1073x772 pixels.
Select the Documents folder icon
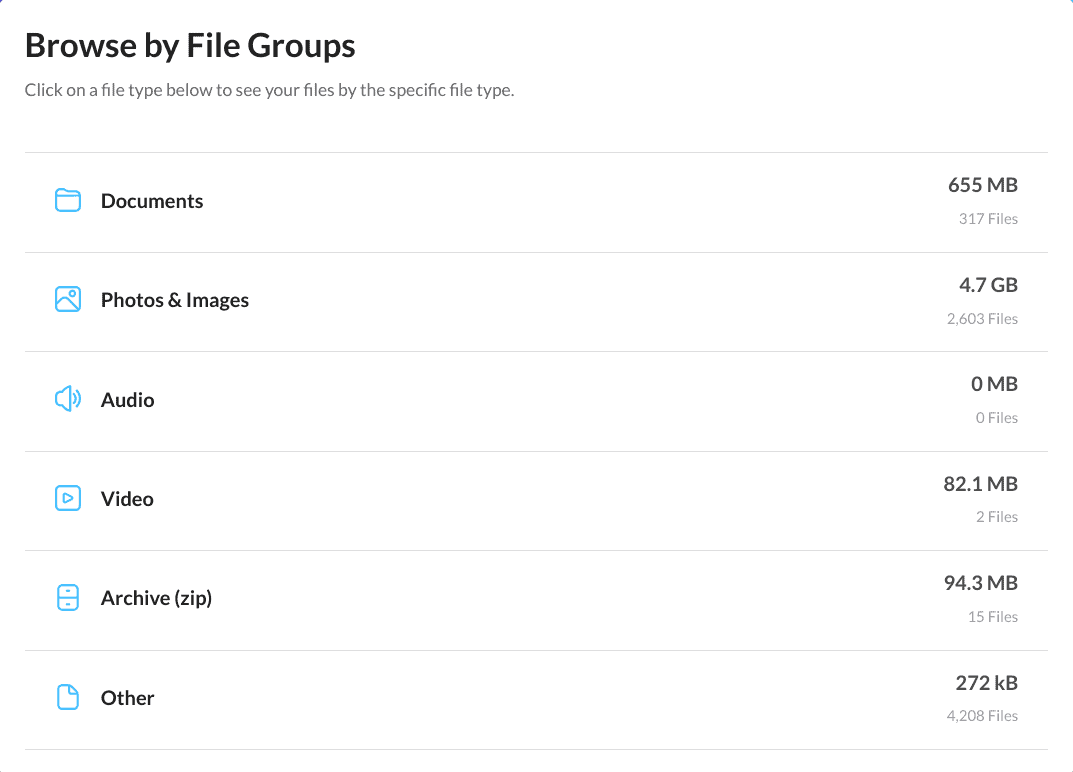pyautogui.click(x=67, y=200)
